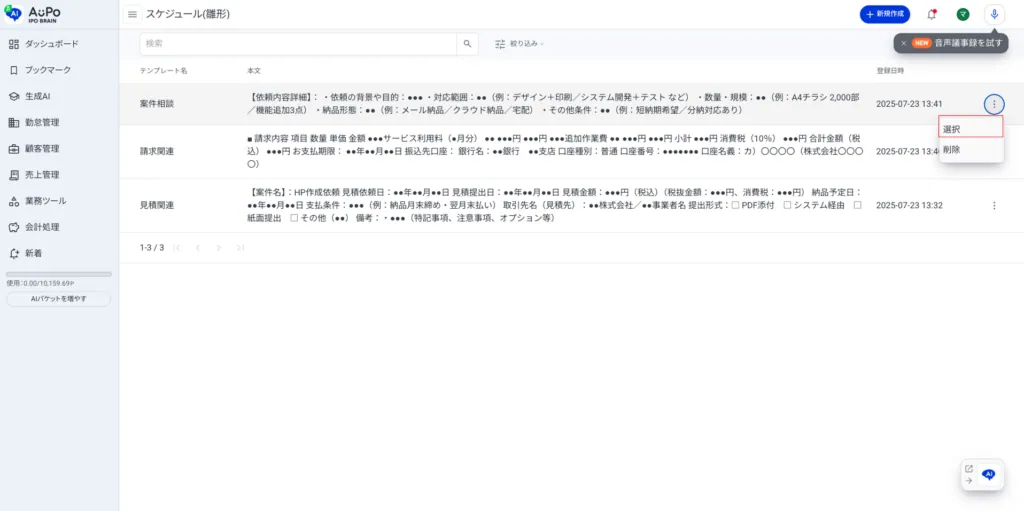Click the 新規作成 button
Image resolution: width=1024 pixels, height=511 pixels.
tap(885, 14)
